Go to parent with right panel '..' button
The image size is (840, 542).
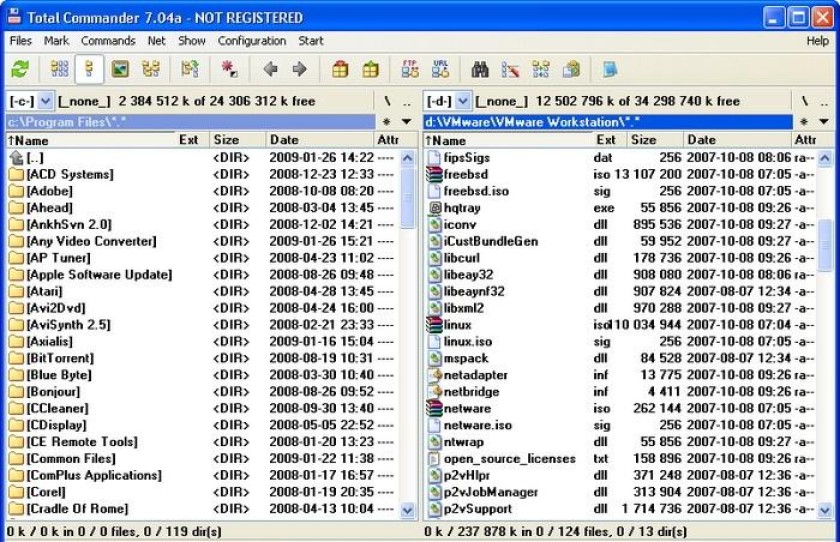(824, 101)
